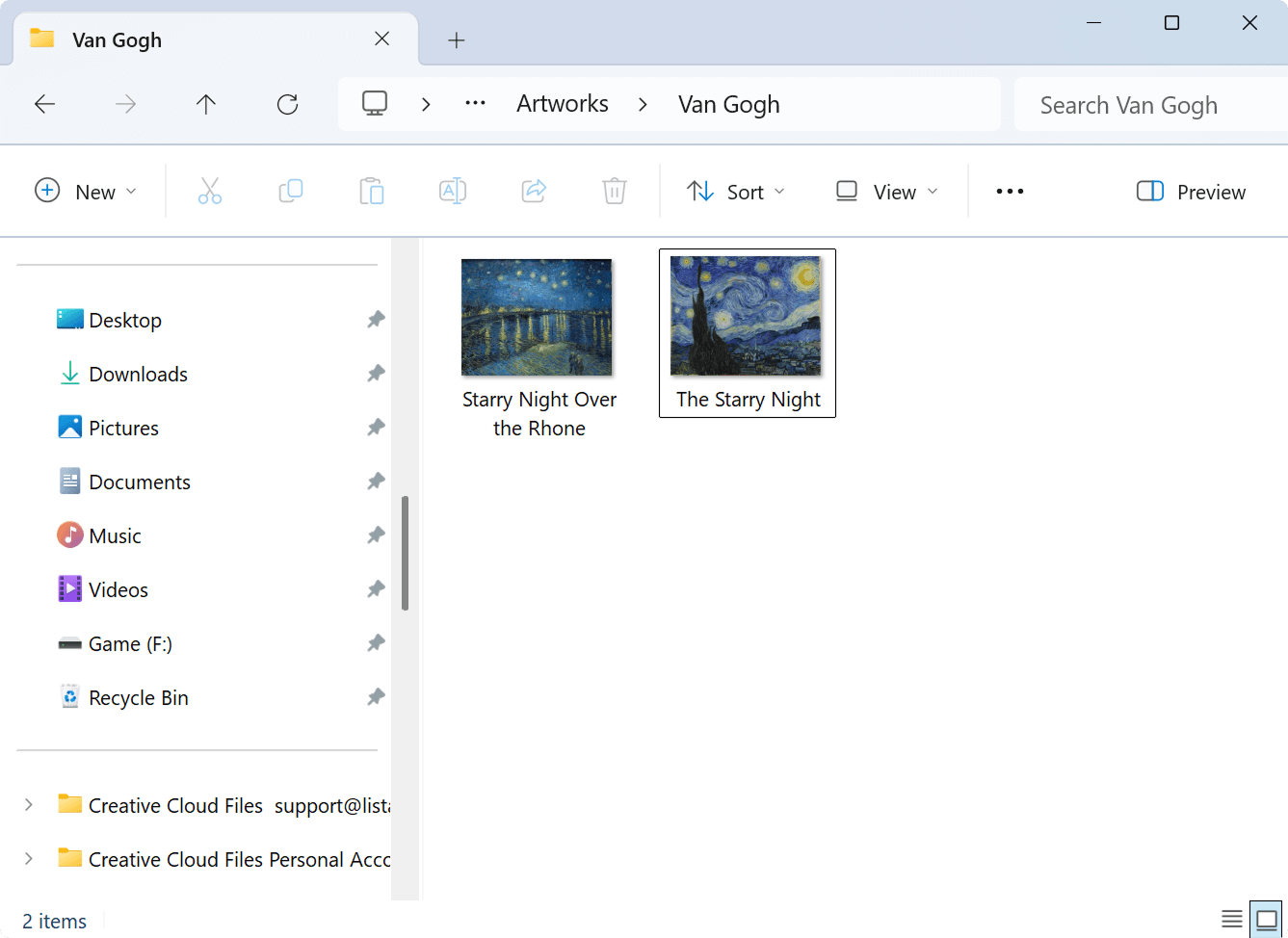Open Documents in the sidebar
This screenshot has height=938, width=1288.
[140, 482]
